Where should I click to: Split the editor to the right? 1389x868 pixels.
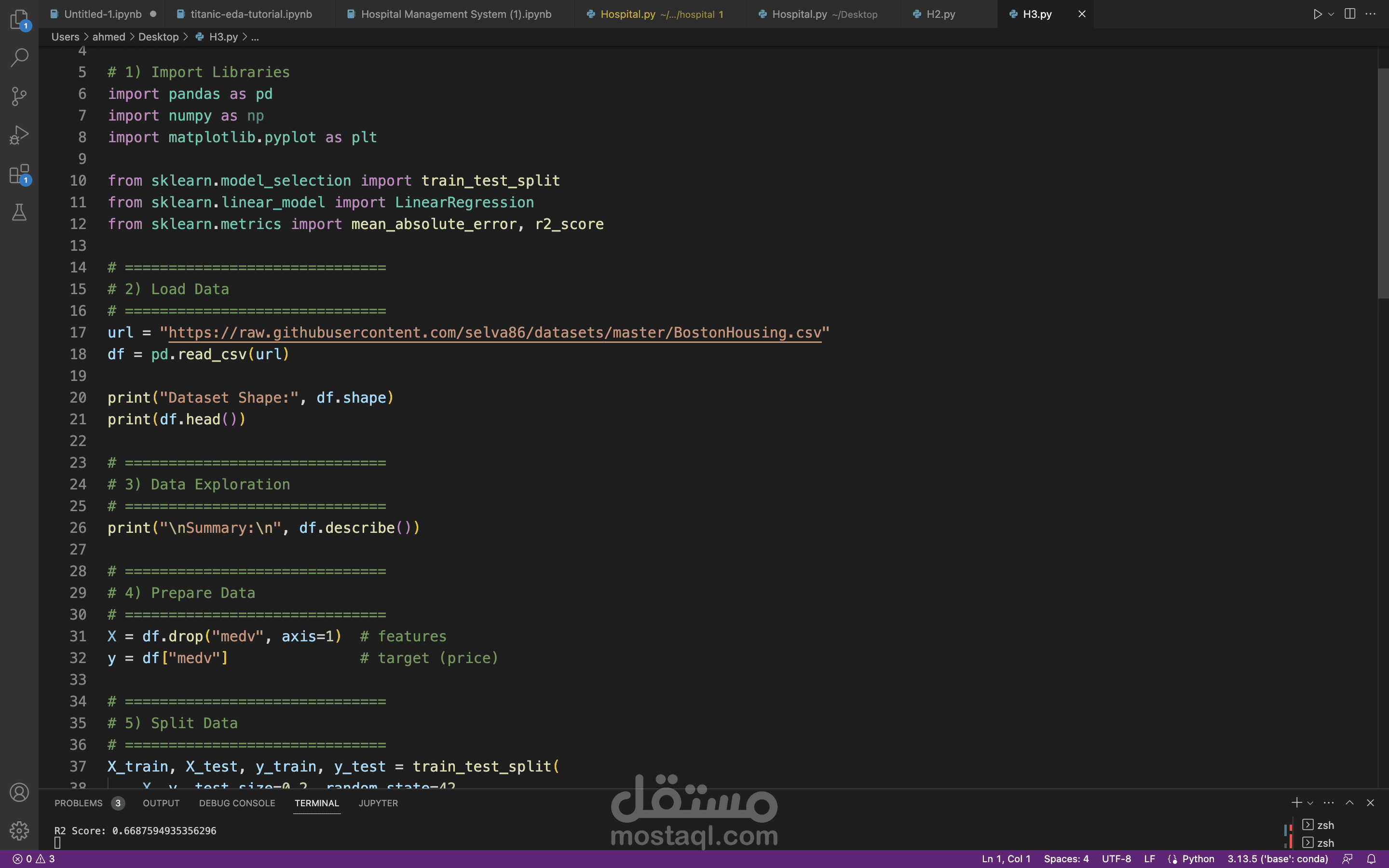1350,14
